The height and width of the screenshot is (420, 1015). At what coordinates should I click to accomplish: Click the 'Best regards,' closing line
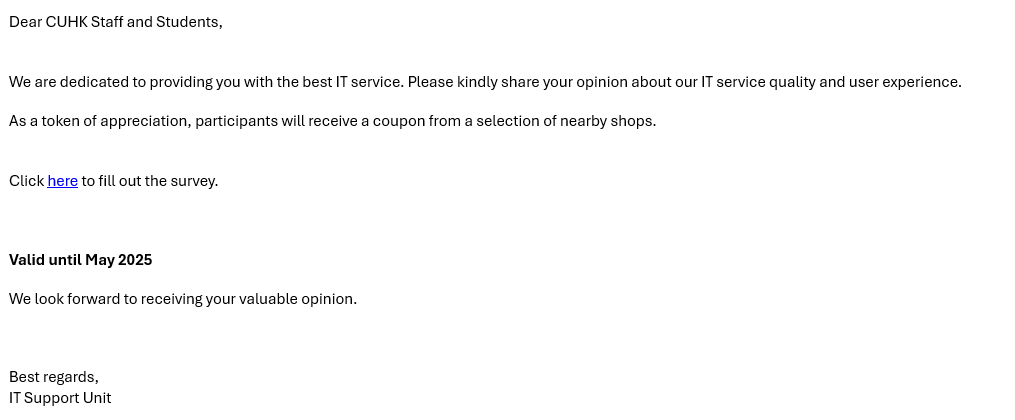coord(54,377)
